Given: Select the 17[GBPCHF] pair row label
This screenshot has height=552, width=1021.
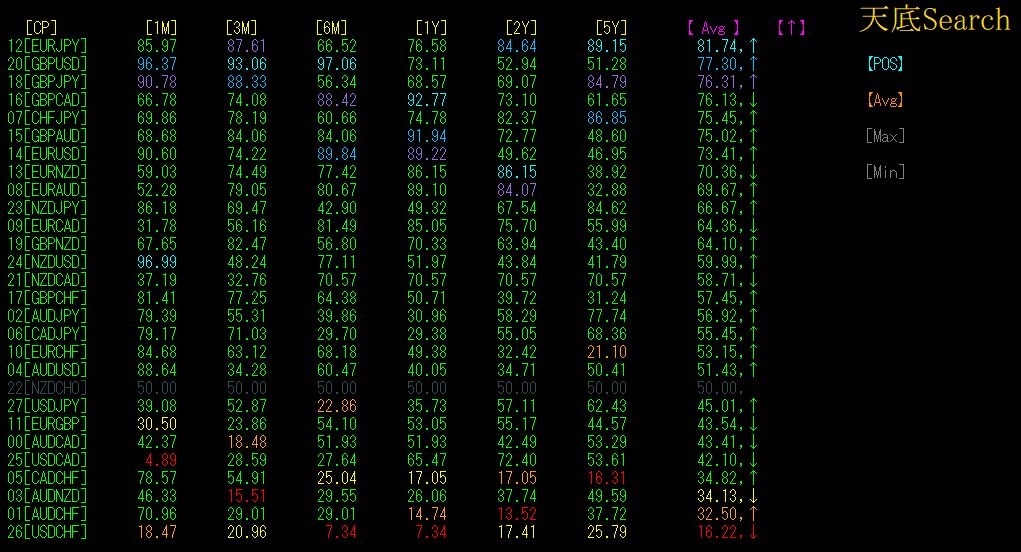Looking at the screenshot, I should click(x=47, y=298).
